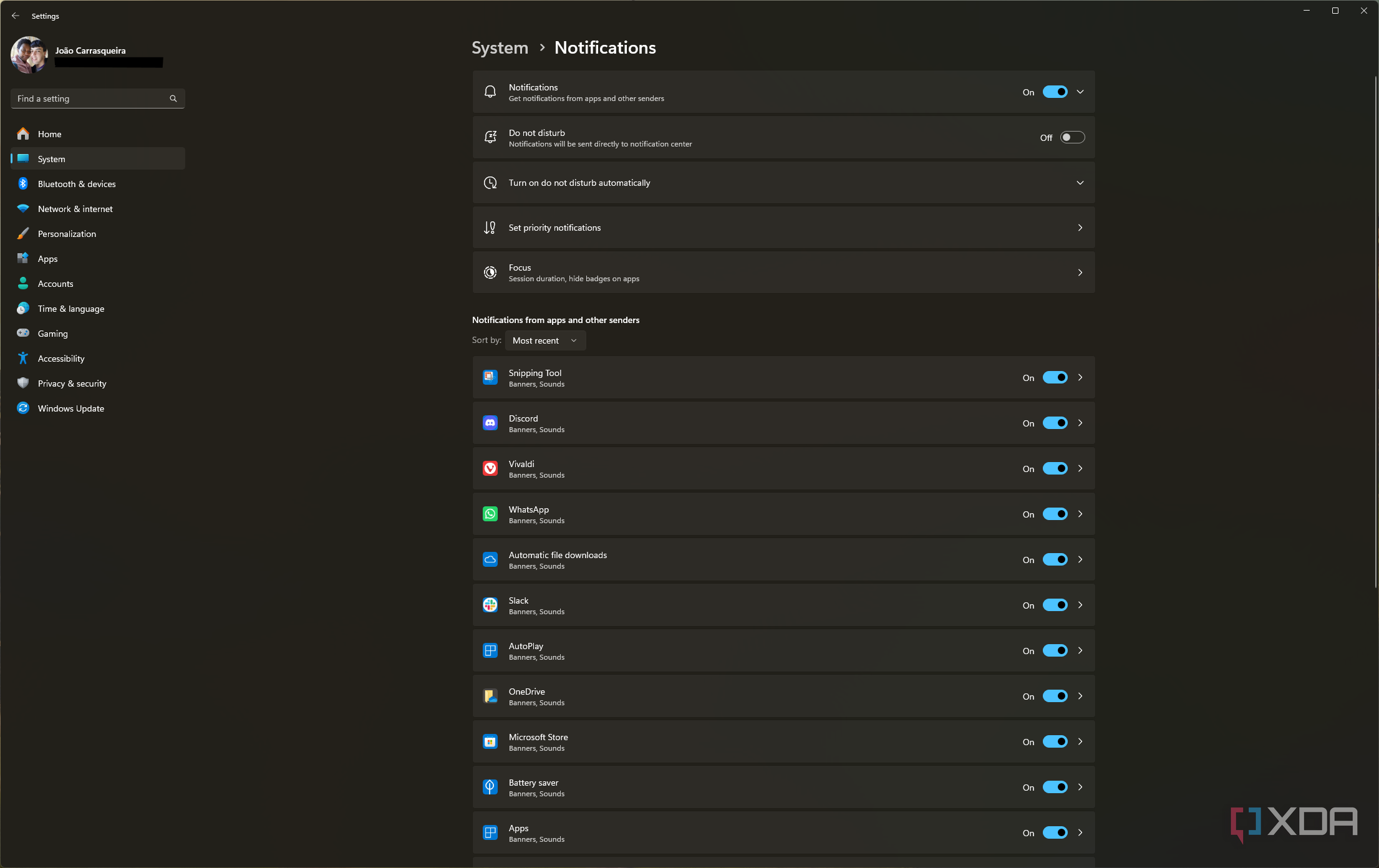
Task: Go to Network & internet
Action: tap(98, 209)
